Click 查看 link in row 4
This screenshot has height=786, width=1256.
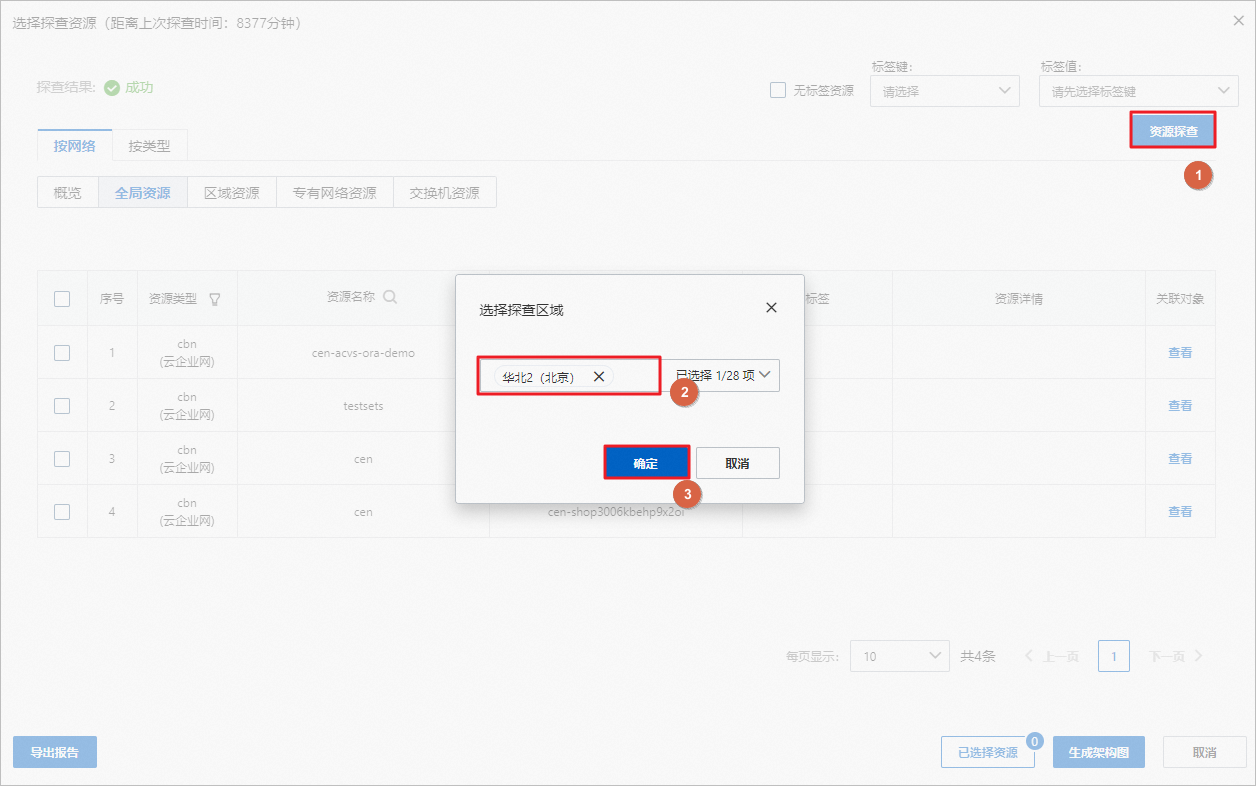(x=1180, y=511)
